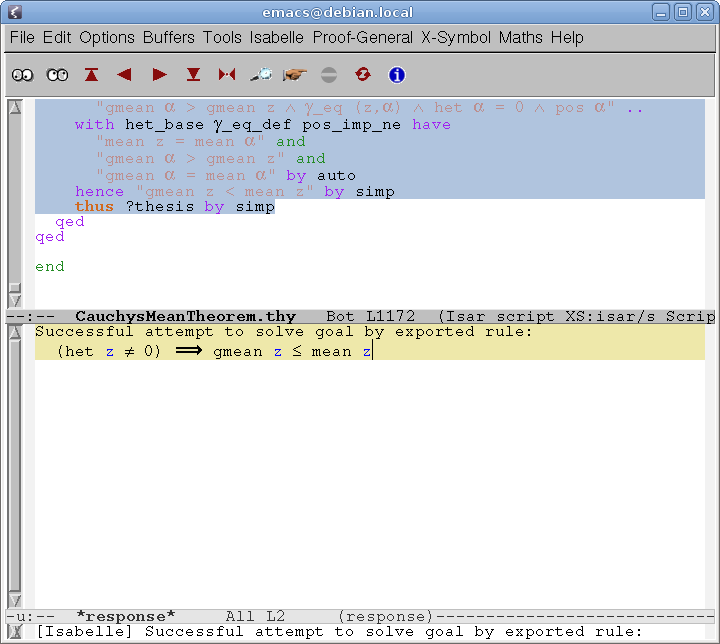Click the State display eyes icon
The image size is (720, 644).
pyautogui.click(x=23, y=75)
